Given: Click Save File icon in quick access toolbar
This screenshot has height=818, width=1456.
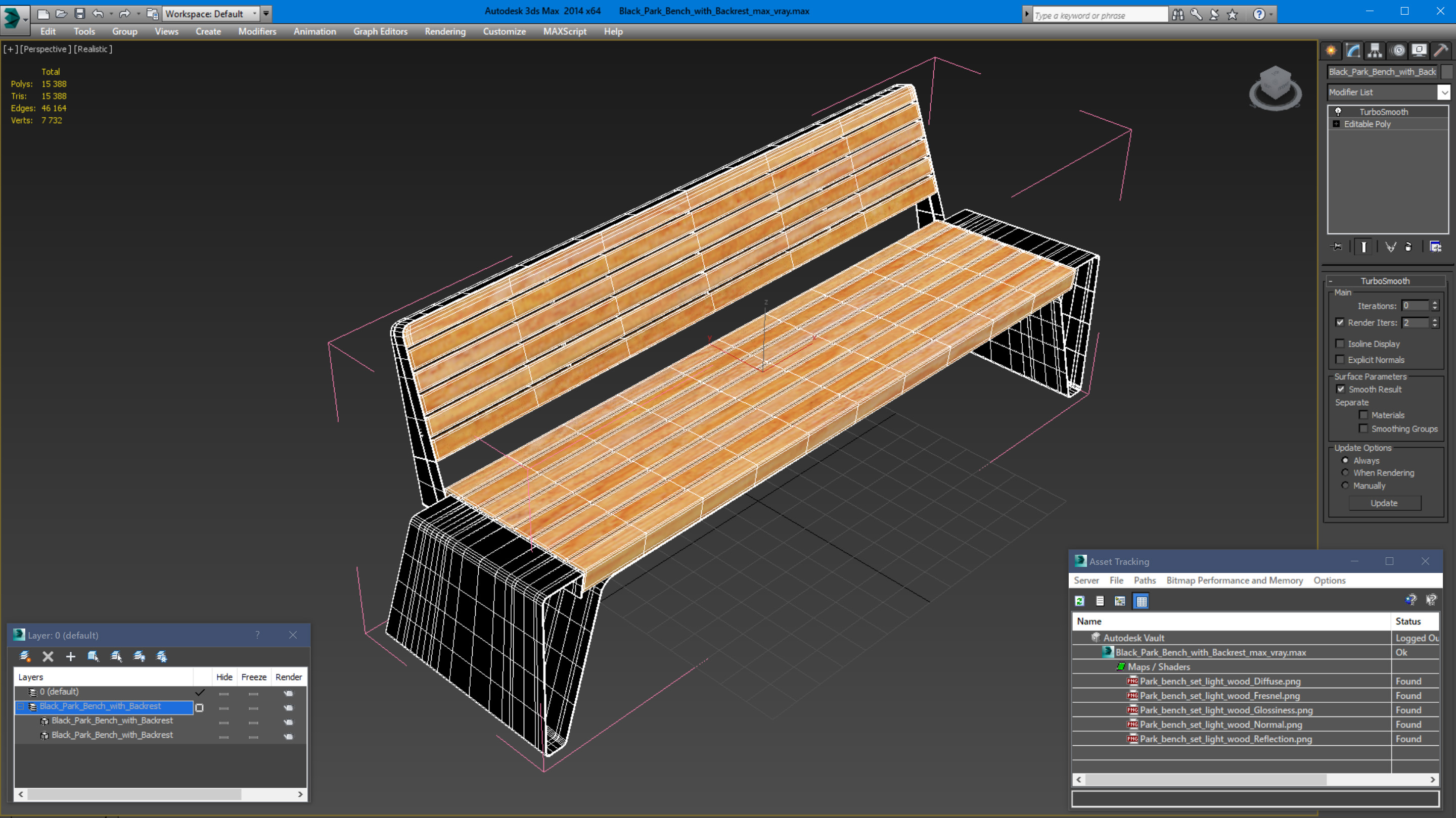Looking at the screenshot, I should click(x=80, y=14).
